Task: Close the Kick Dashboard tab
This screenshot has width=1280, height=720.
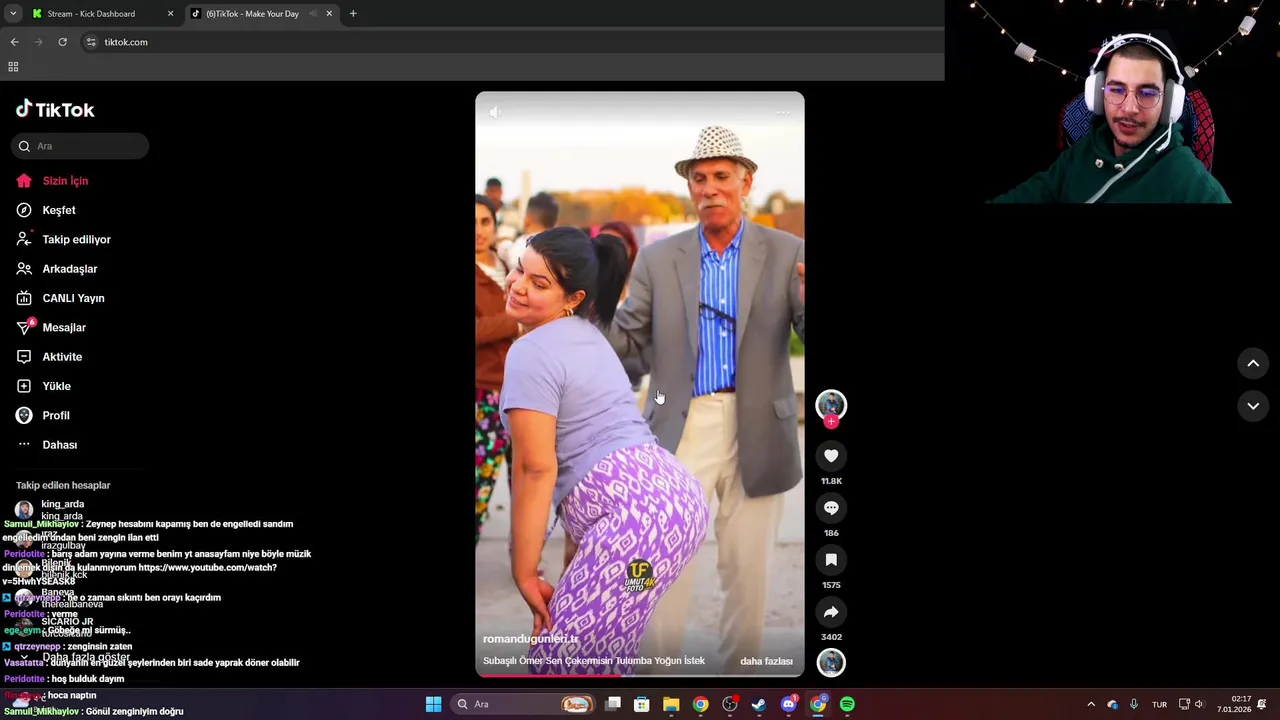Action: [170, 14]
